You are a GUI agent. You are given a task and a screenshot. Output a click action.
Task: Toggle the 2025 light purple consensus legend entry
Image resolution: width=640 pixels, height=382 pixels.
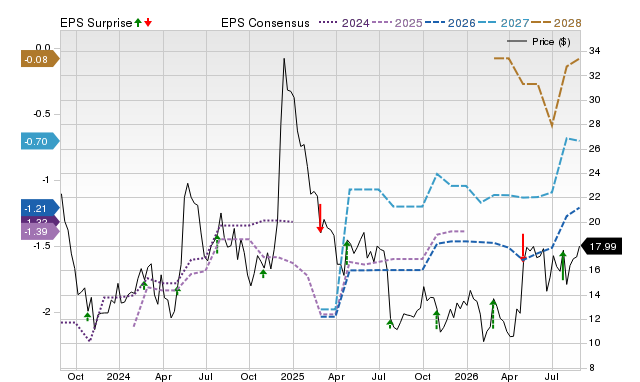pos(397,23)
